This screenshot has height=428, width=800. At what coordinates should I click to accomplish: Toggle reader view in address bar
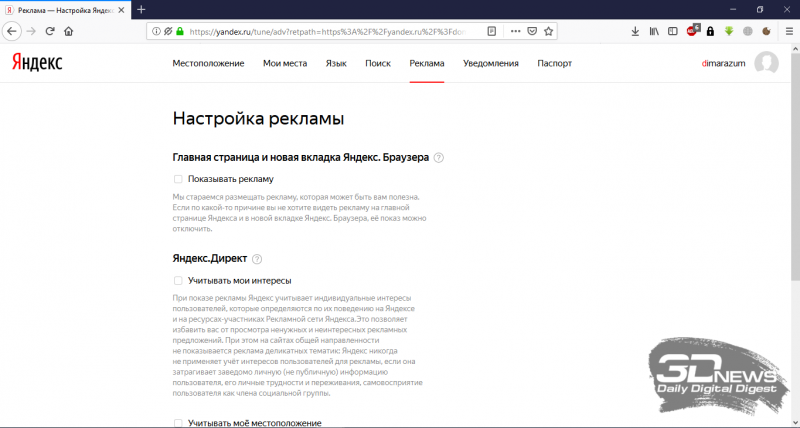pos(491,31)
